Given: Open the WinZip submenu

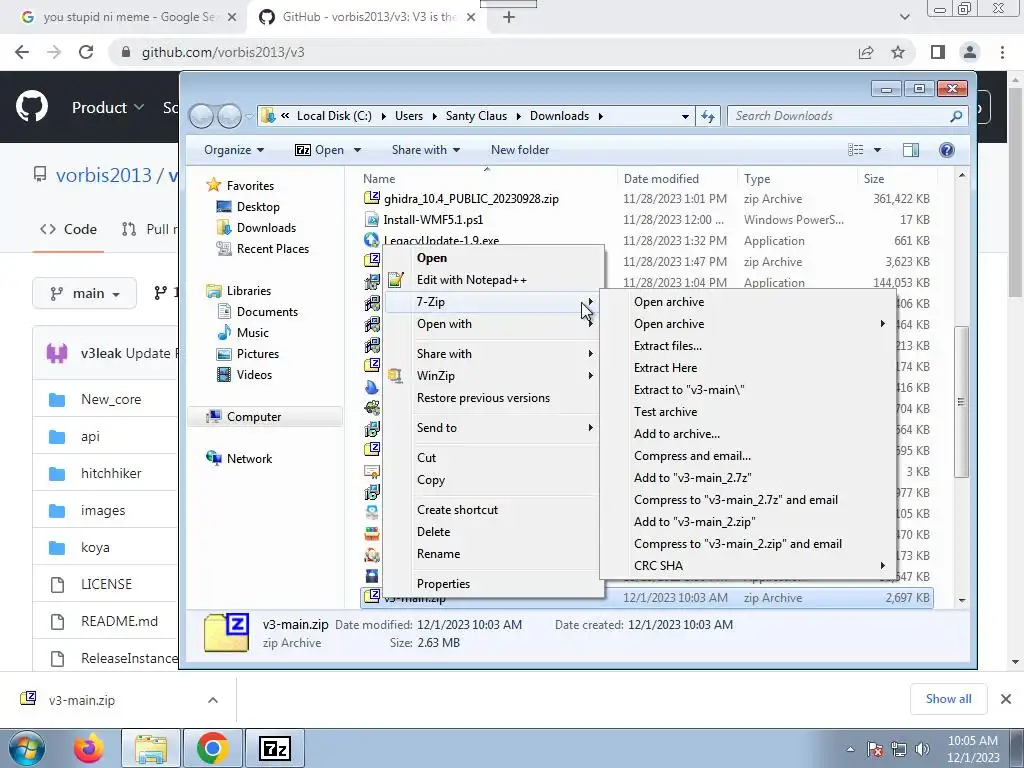Looking at the screenshot, I should pos(492,376).
